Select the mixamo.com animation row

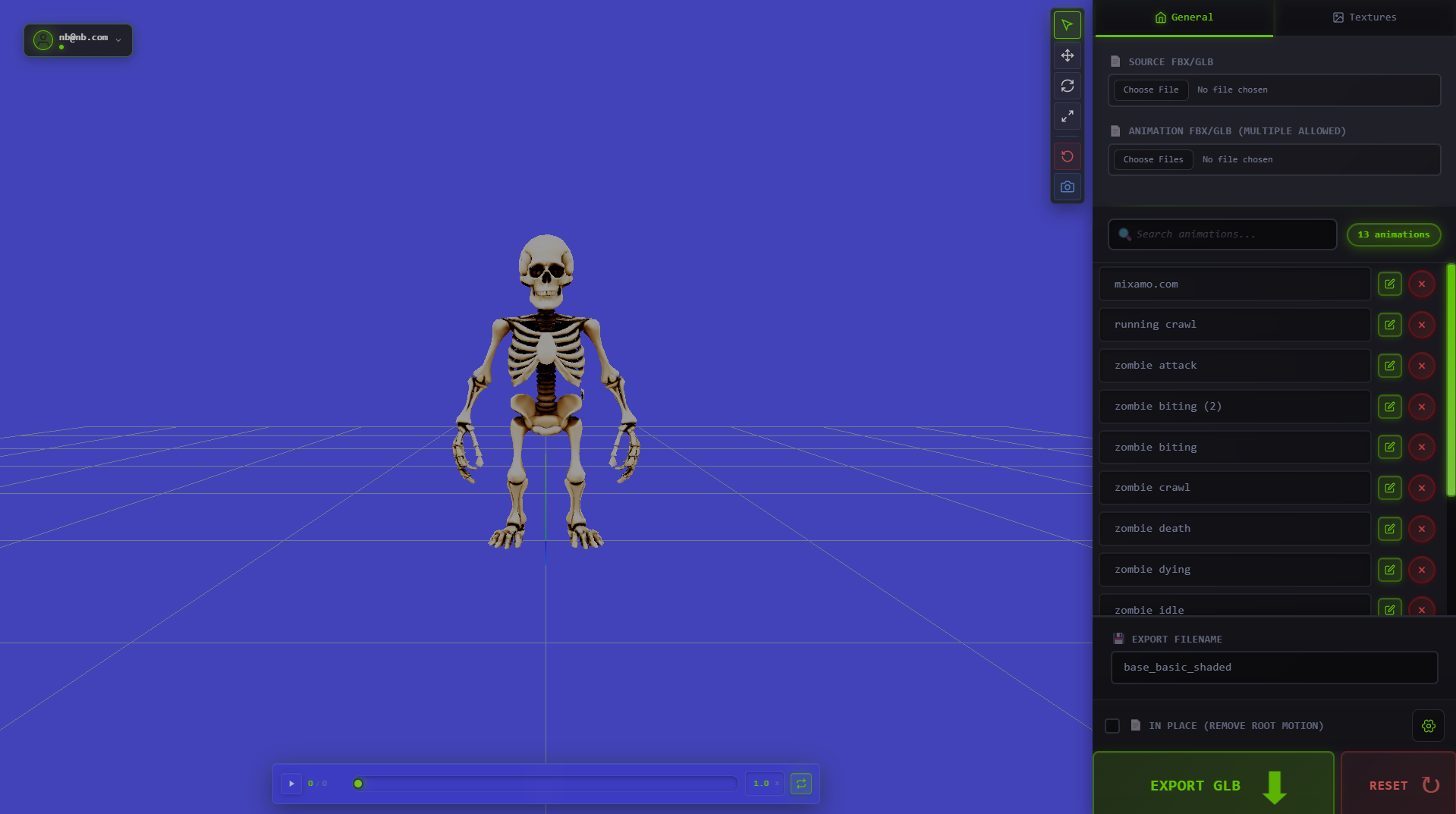1234,284
